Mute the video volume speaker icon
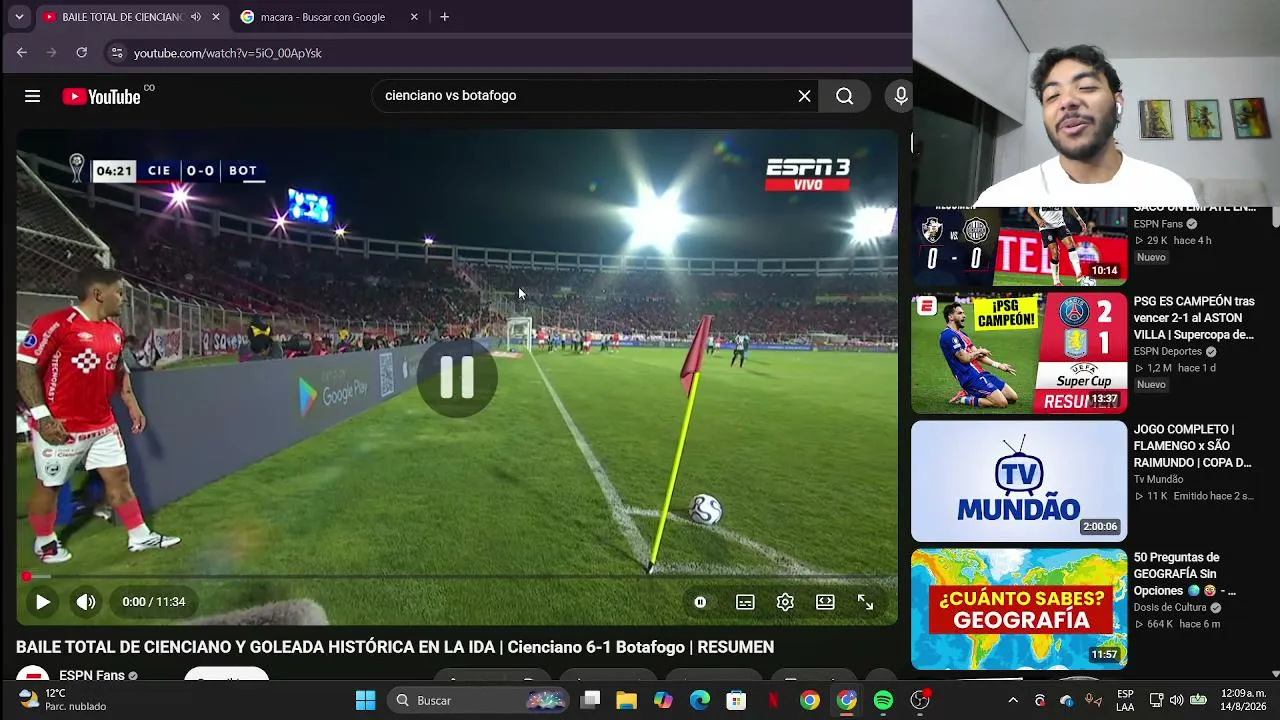 [x=86, y=602]
